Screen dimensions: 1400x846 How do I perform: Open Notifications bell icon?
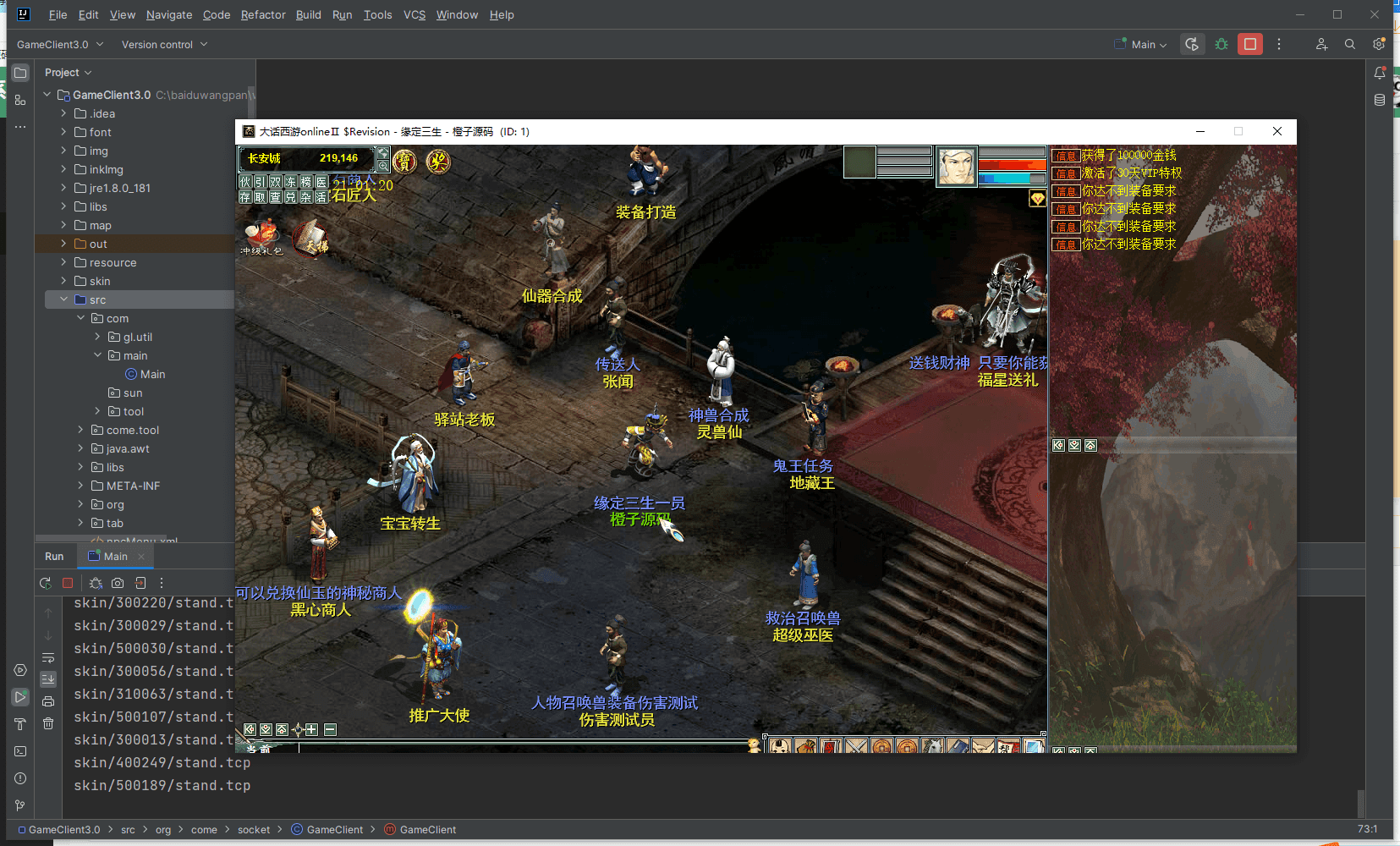[x=1380, y=73]
